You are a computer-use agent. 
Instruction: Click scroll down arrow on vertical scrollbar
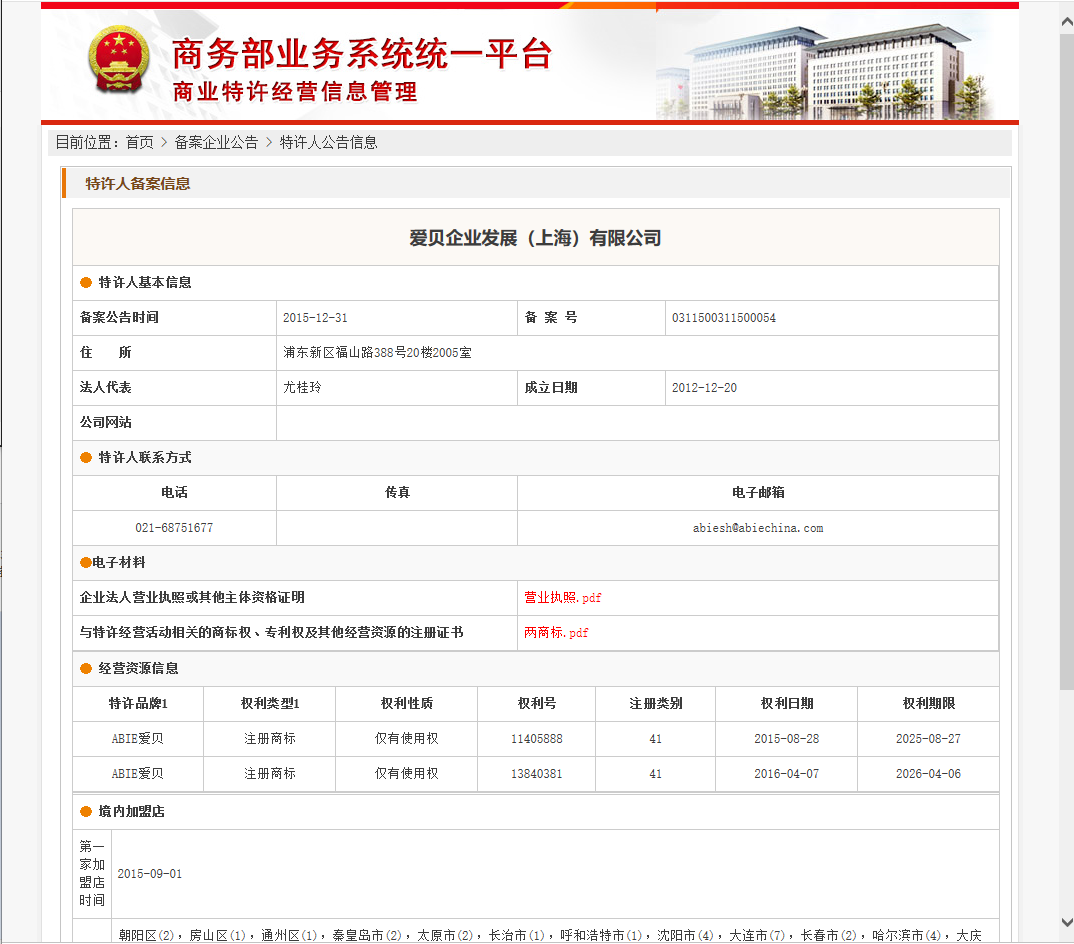click(1065, 922)
